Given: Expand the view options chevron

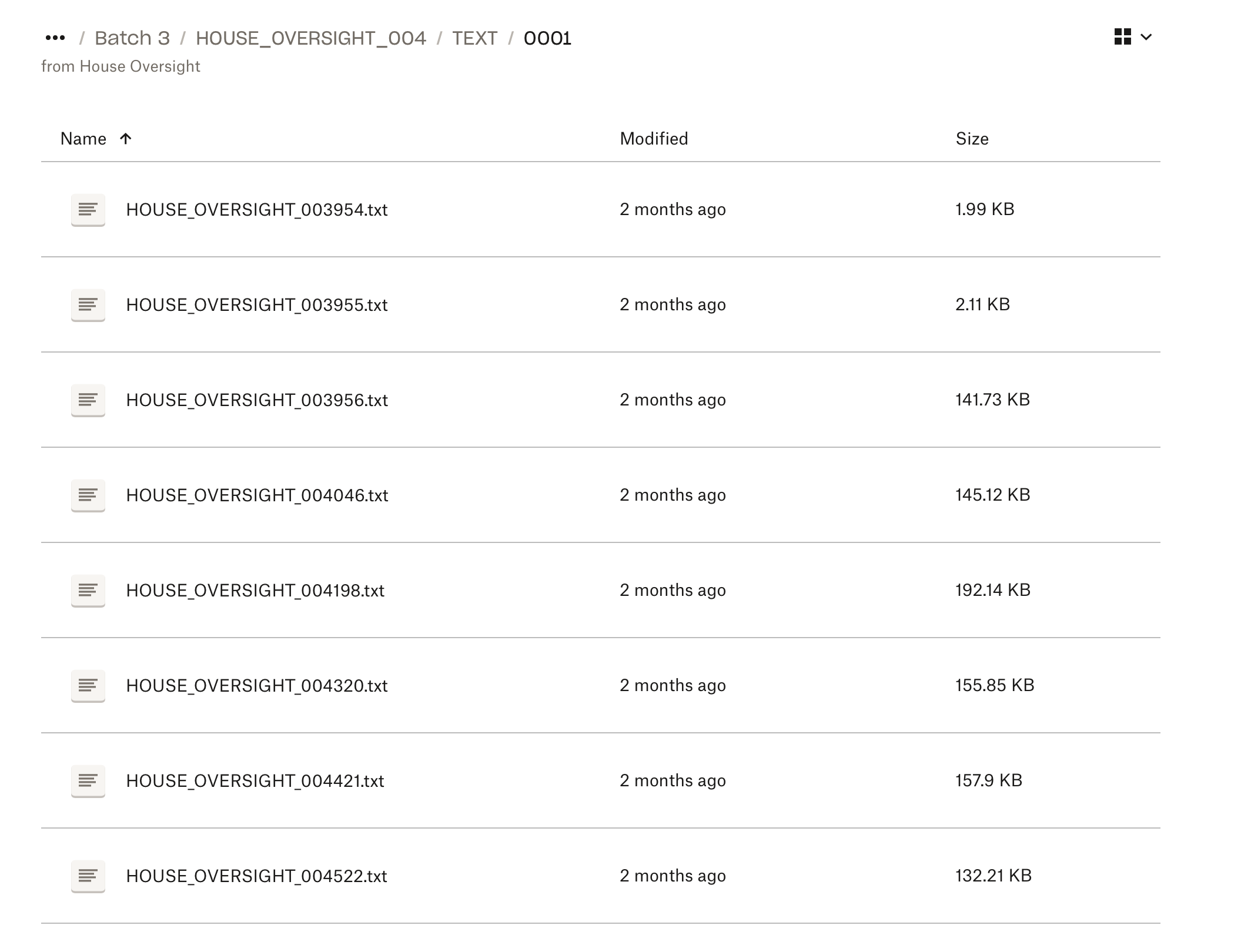Looking at the screenshot, I should tap(1146, 38).
